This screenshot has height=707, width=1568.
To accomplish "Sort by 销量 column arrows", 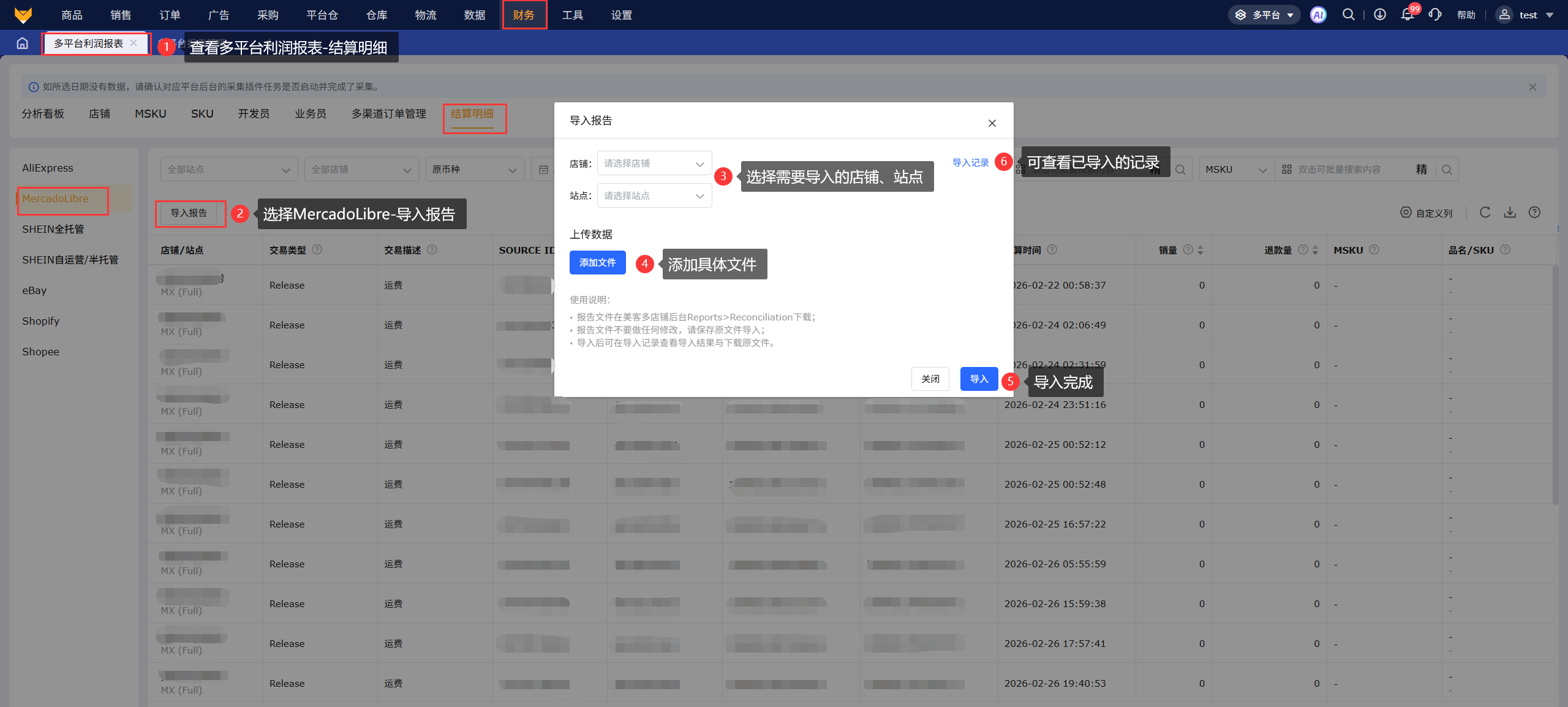I will point(1200,250).
